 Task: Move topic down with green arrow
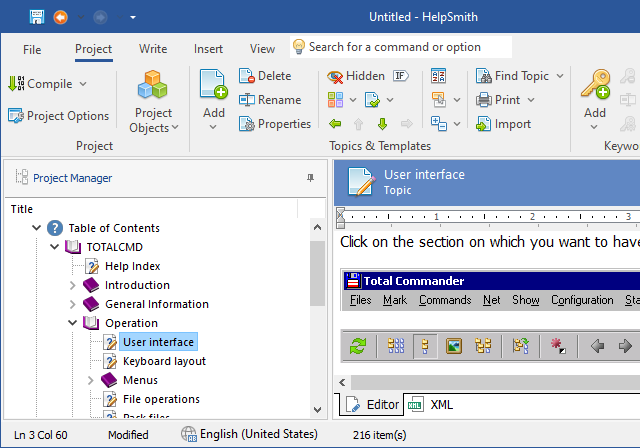click(x=382, y=124)
